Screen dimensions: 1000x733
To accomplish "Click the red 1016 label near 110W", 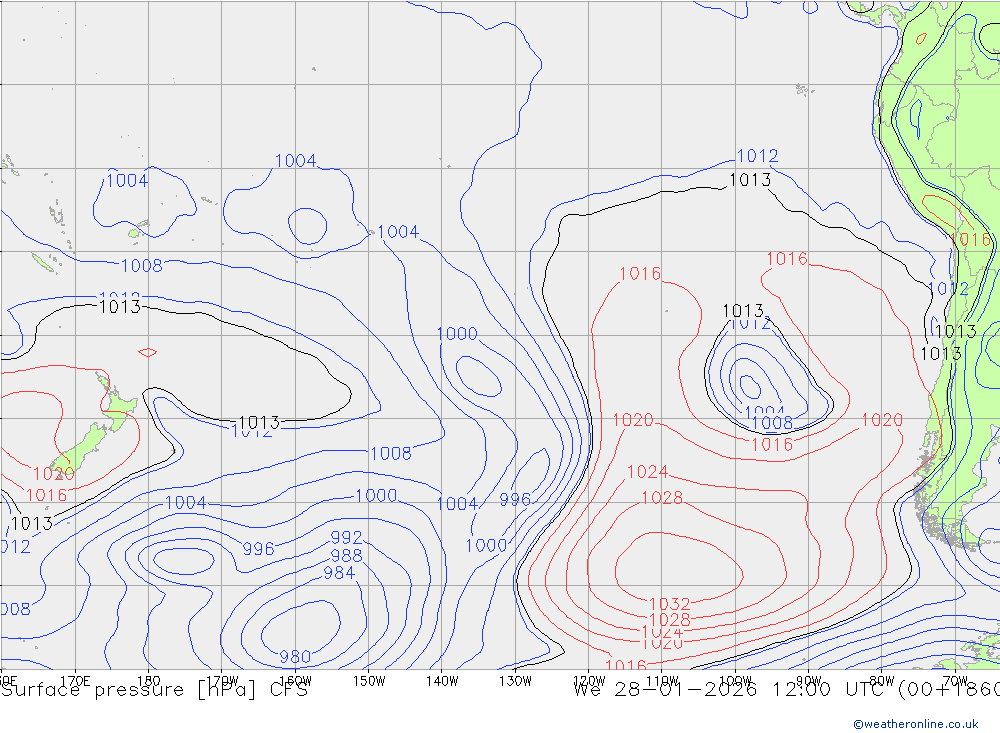I will tap(640, 274).
